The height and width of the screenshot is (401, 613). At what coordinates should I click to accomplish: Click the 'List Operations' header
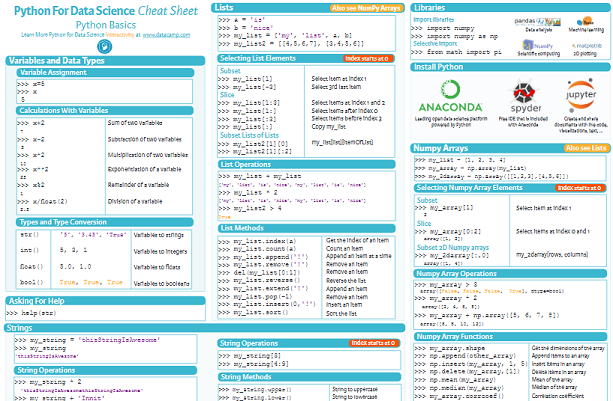click(306, 165)
